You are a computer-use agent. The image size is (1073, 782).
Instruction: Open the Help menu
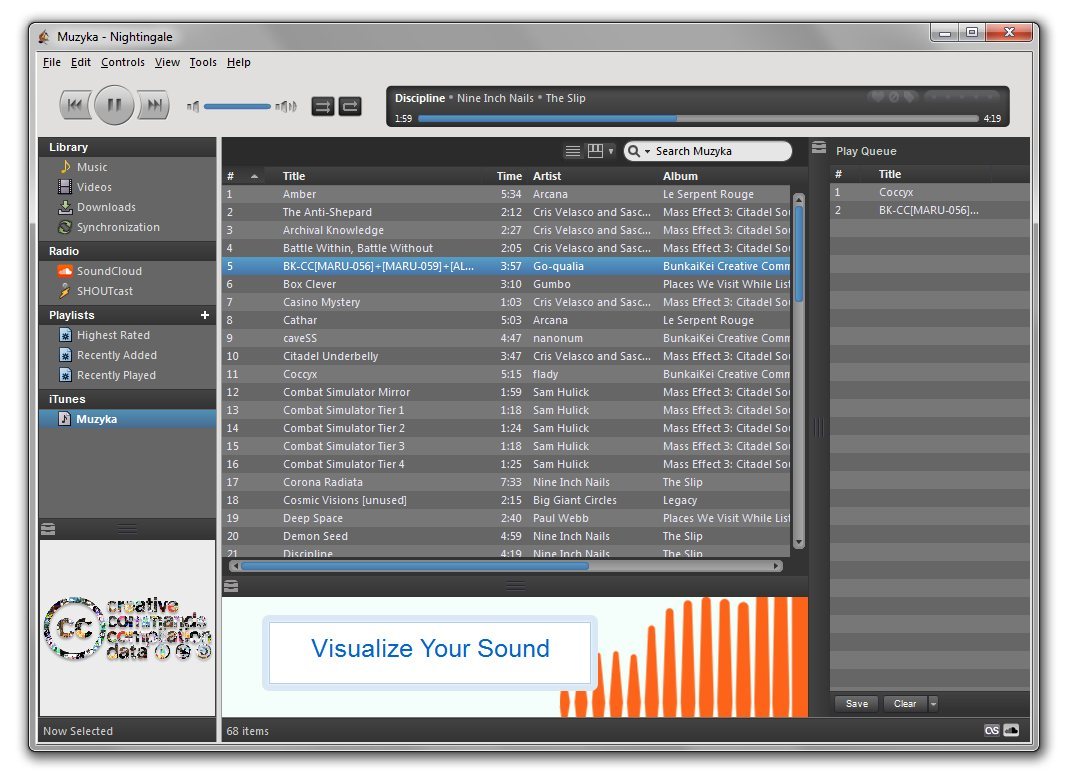[239, 62]
